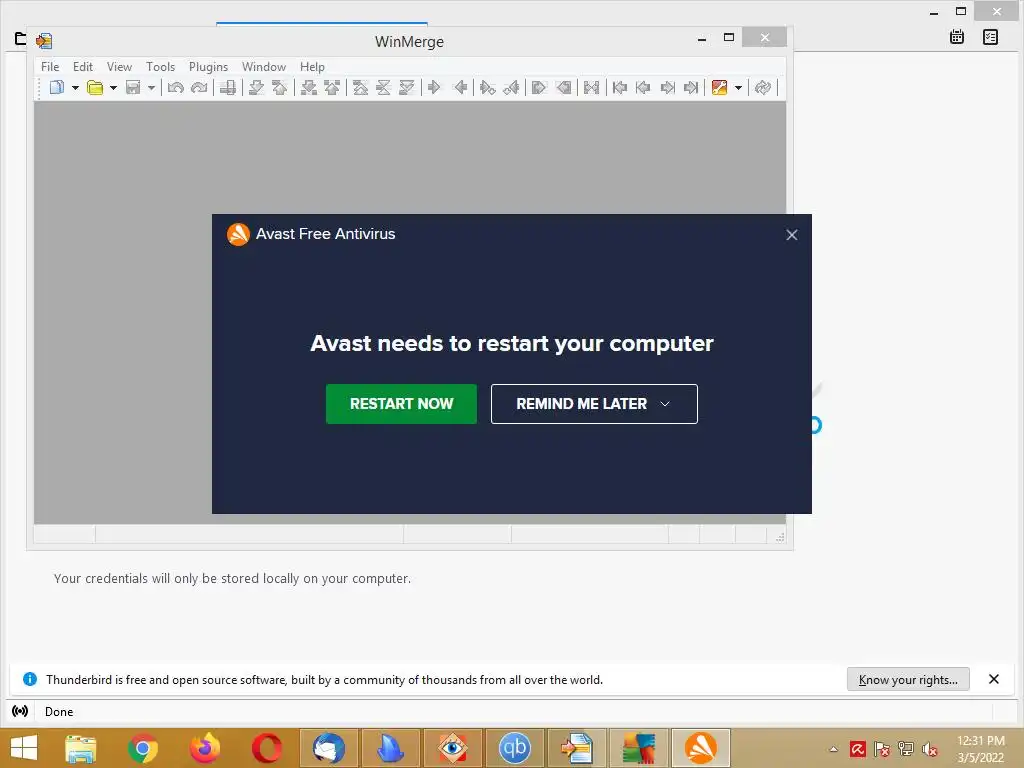The height and width of the screenshot is (768, 1024).
Task: Click the network tray icon
Action: coord(906,749)
